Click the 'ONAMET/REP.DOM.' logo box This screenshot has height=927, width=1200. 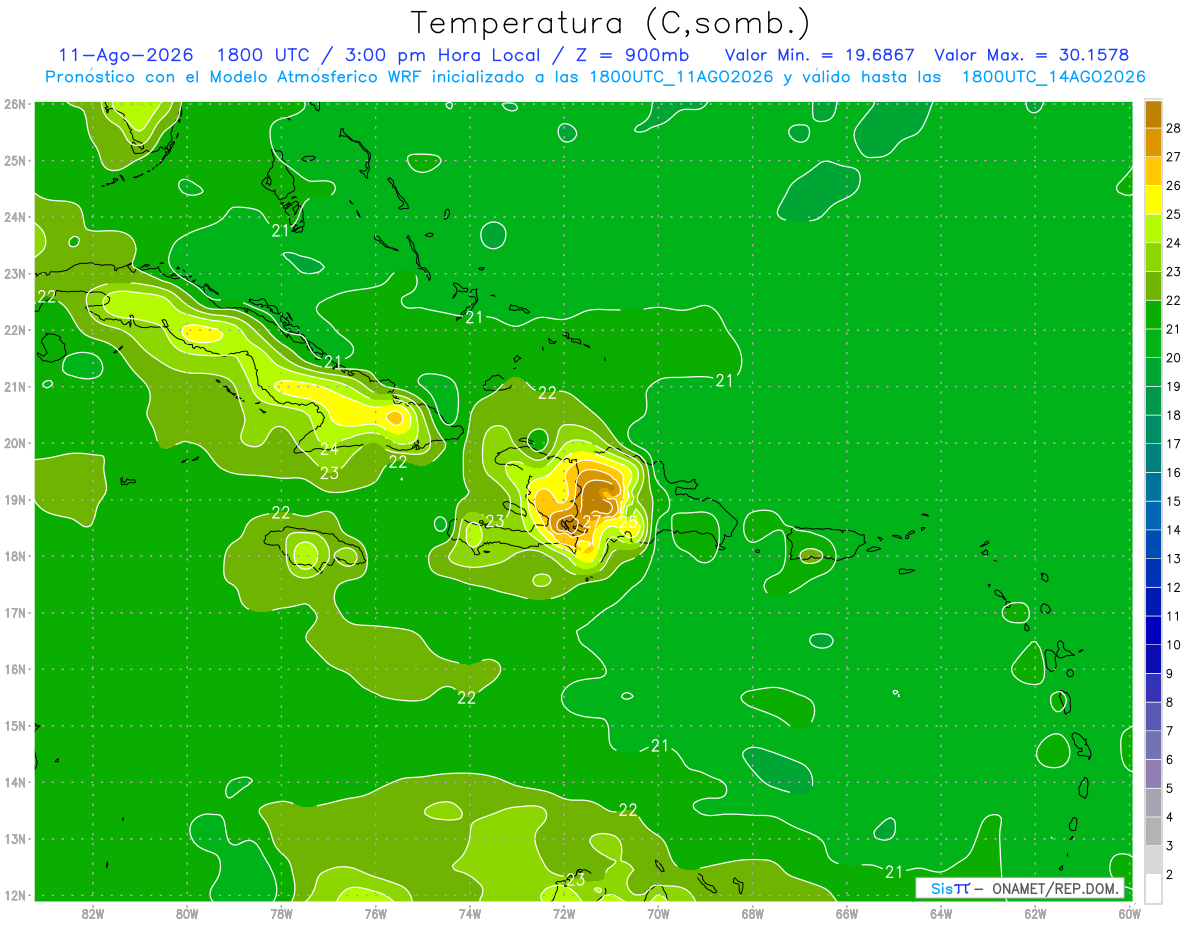click(x=1020, y=888)
